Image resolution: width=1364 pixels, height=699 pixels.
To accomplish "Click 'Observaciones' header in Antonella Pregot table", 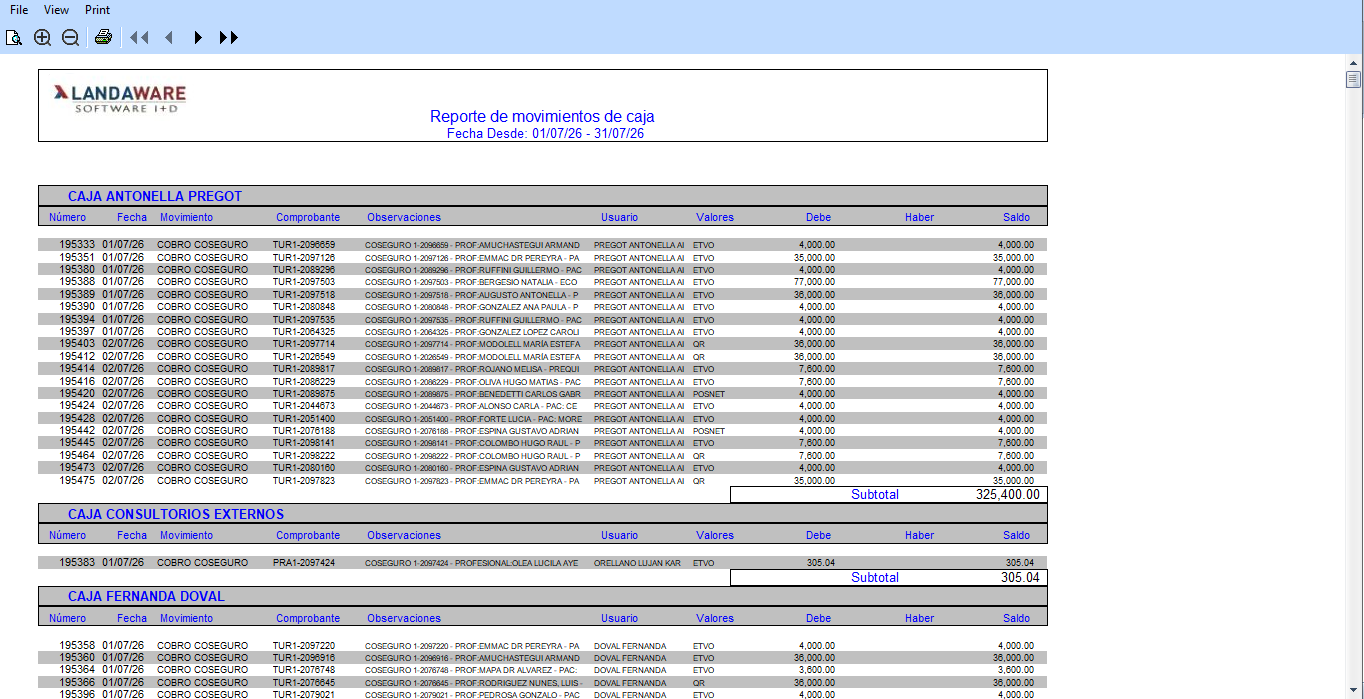I will click(404, 217).
